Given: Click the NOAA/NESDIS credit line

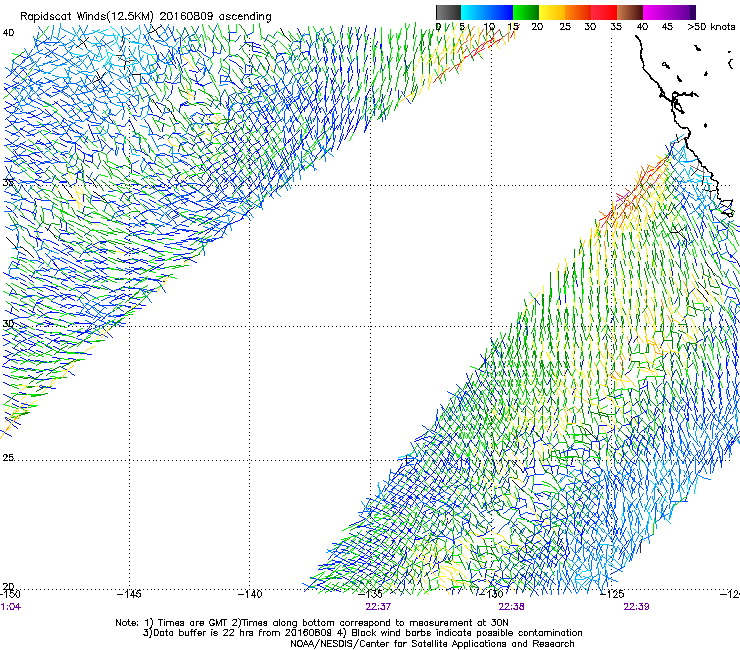Looking at the screenshot, I should 432,643.
